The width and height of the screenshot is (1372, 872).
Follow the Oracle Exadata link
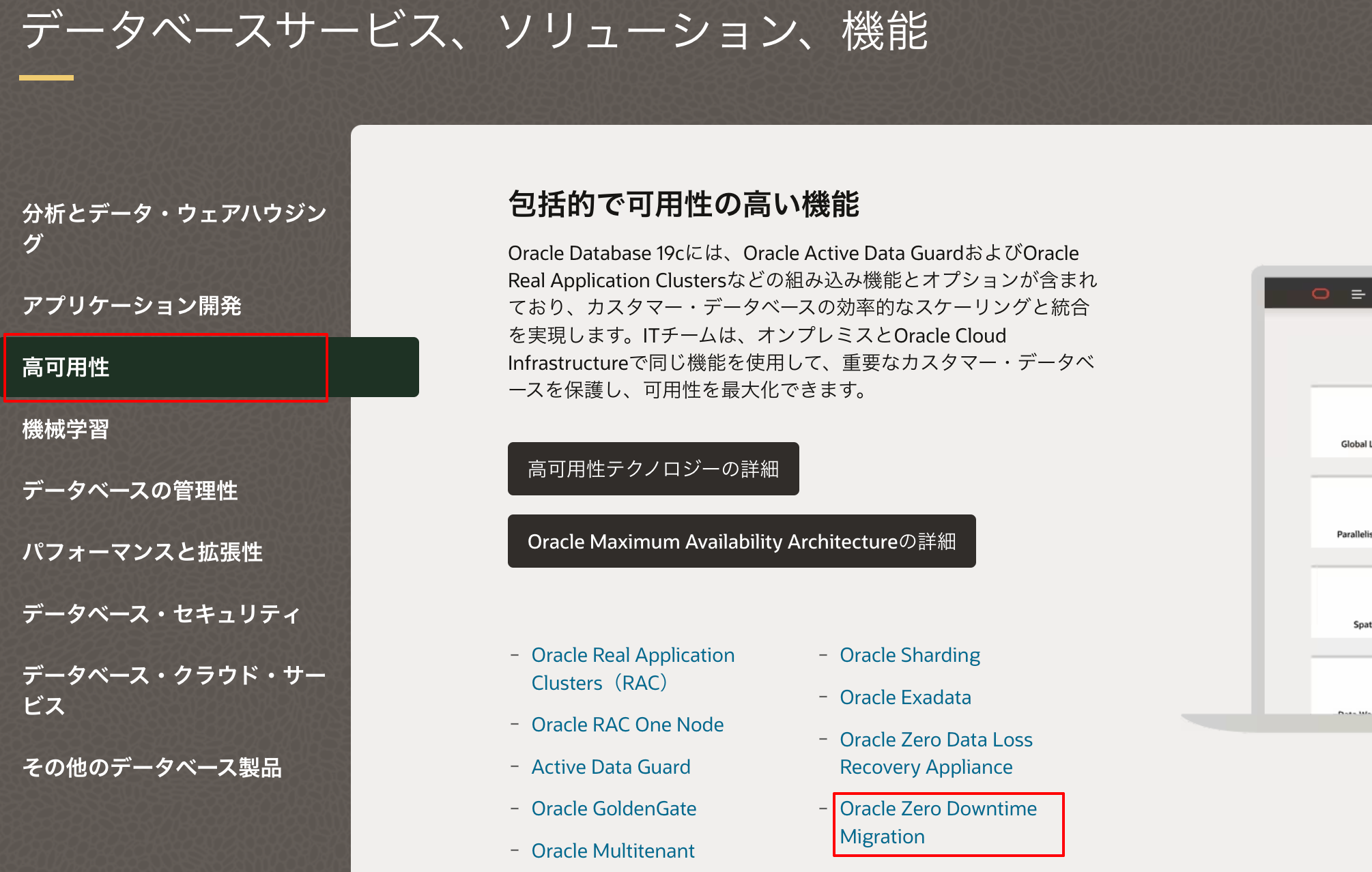click(905, 697)
